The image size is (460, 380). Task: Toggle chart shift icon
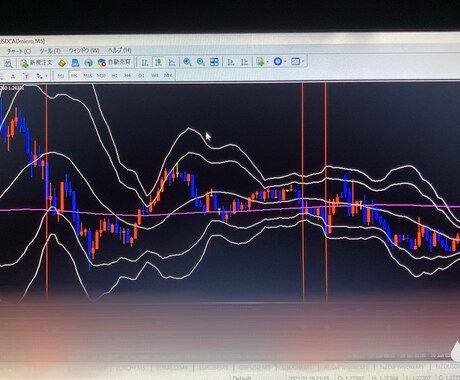(244, 62)
